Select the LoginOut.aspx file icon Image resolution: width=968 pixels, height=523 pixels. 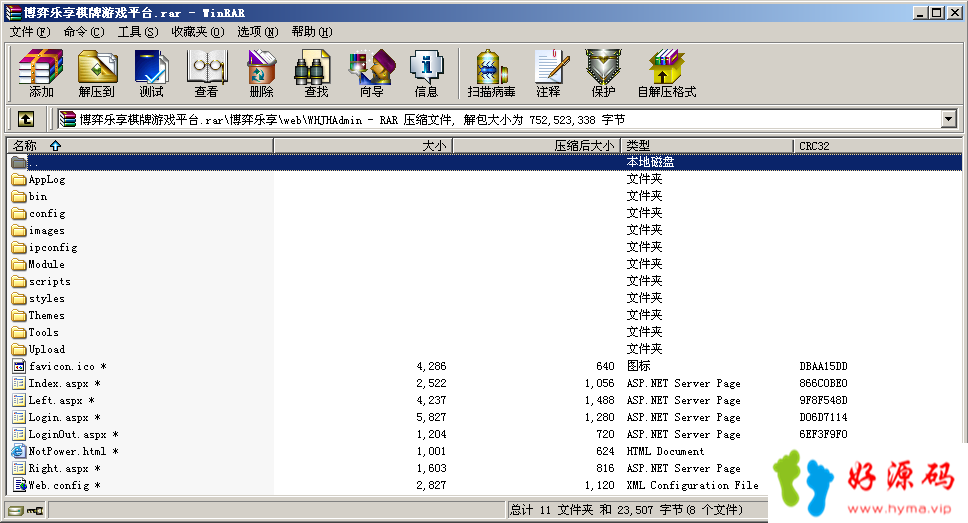(19, 434)
